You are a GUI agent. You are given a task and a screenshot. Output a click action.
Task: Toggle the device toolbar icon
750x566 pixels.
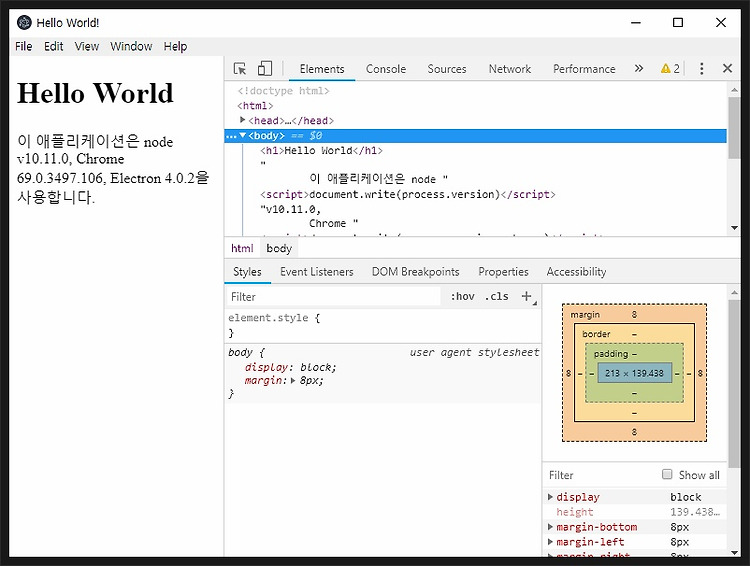(265, 69)
